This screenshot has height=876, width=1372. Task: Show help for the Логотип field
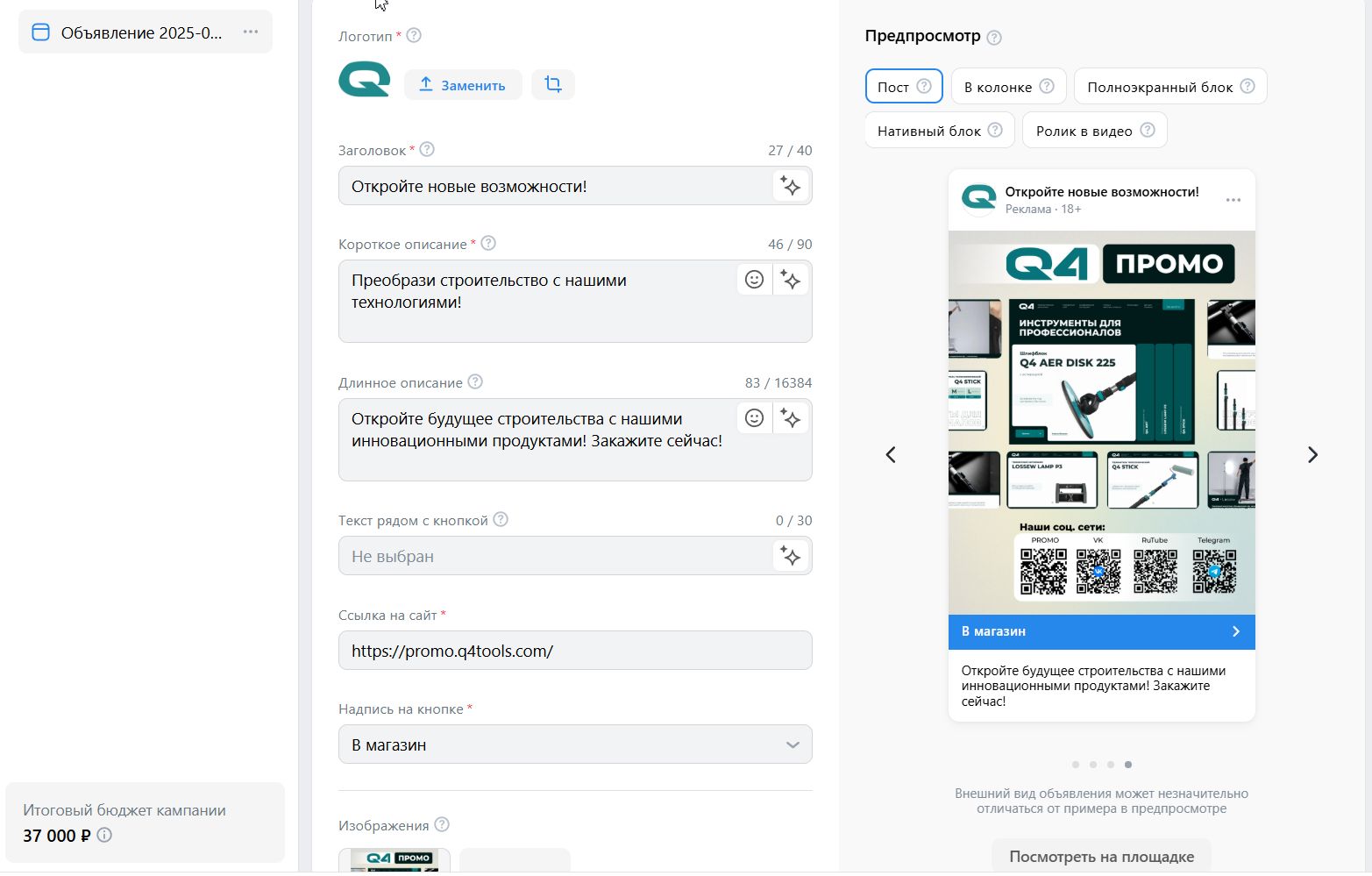[414, 36]
